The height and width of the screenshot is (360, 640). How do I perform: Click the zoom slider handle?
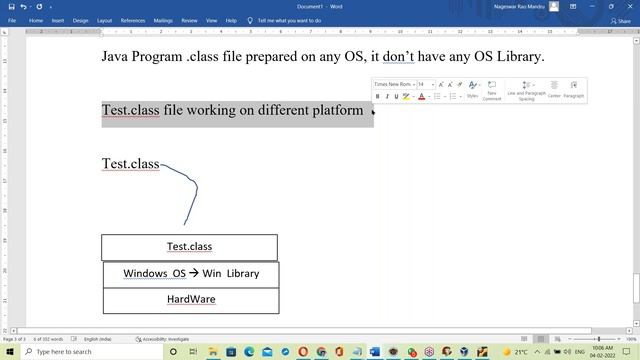(x=599, y=339)
